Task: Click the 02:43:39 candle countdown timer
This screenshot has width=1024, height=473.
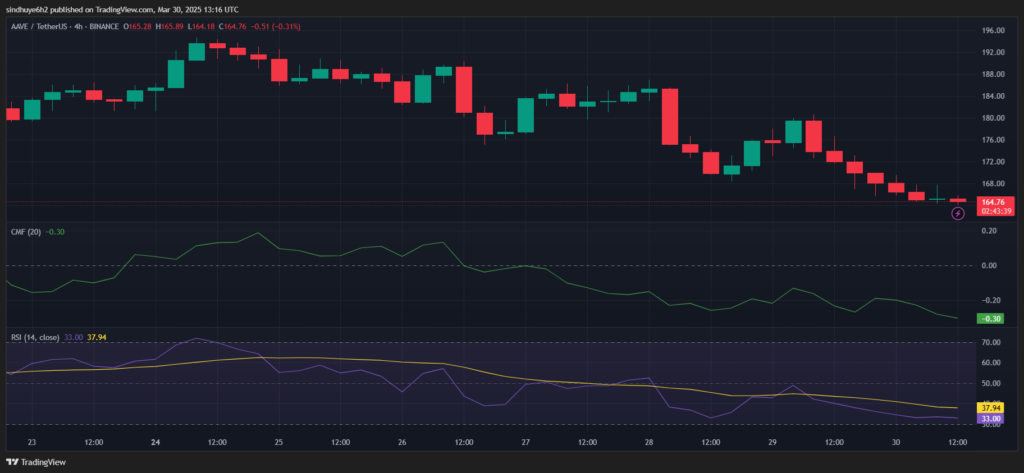Action: click(966, 211)
